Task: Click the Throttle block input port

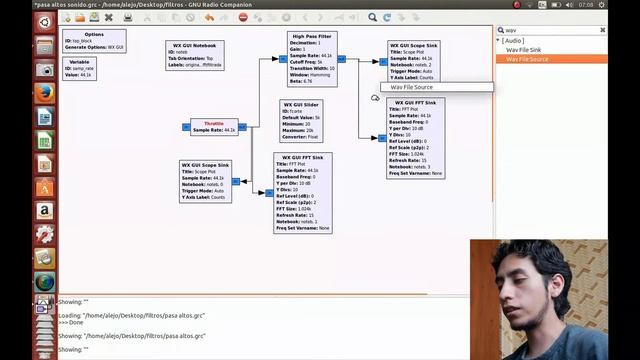Action: (x=186, y=127)
